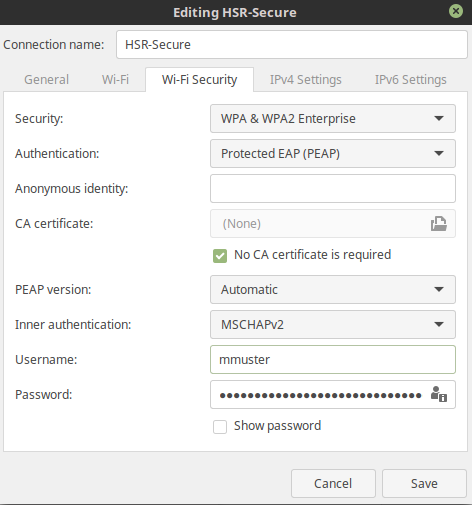
Task: Enable the Show password checkbox
Action: click(220, 427)
